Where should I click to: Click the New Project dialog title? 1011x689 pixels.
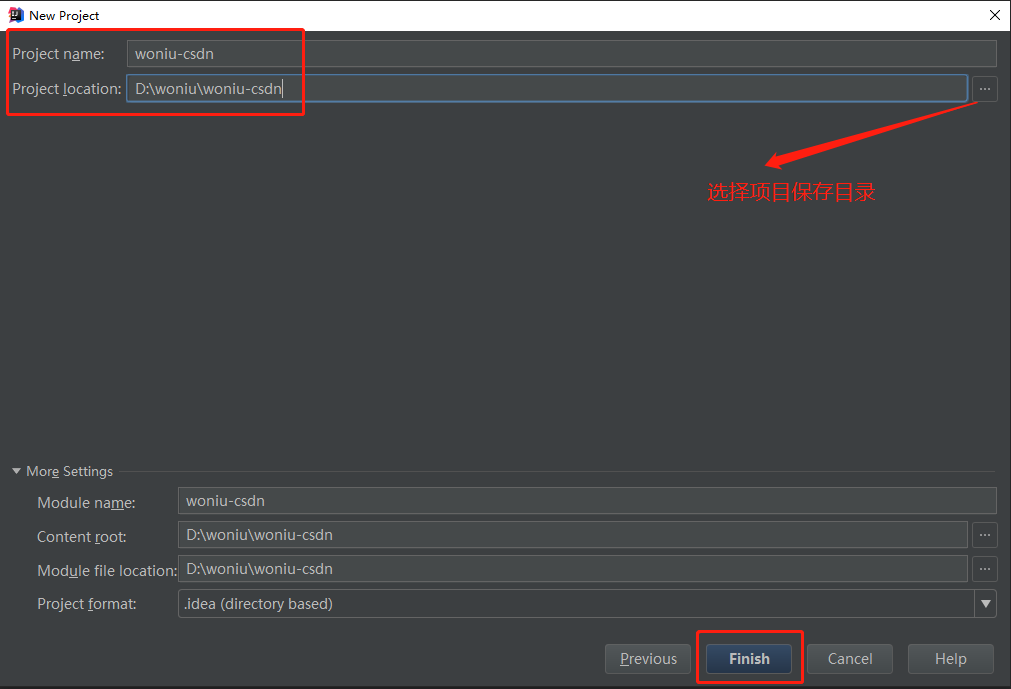[x=64, y=15]
